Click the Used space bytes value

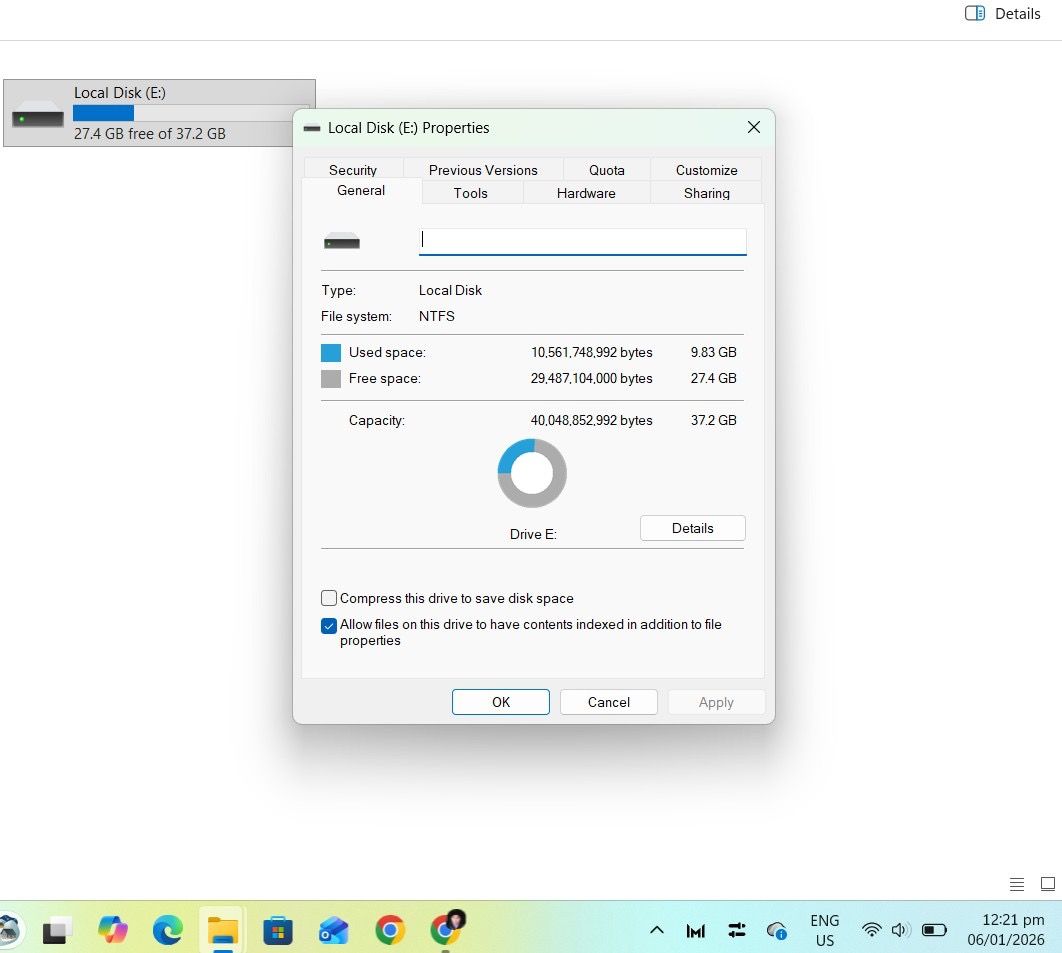point(591,352)
